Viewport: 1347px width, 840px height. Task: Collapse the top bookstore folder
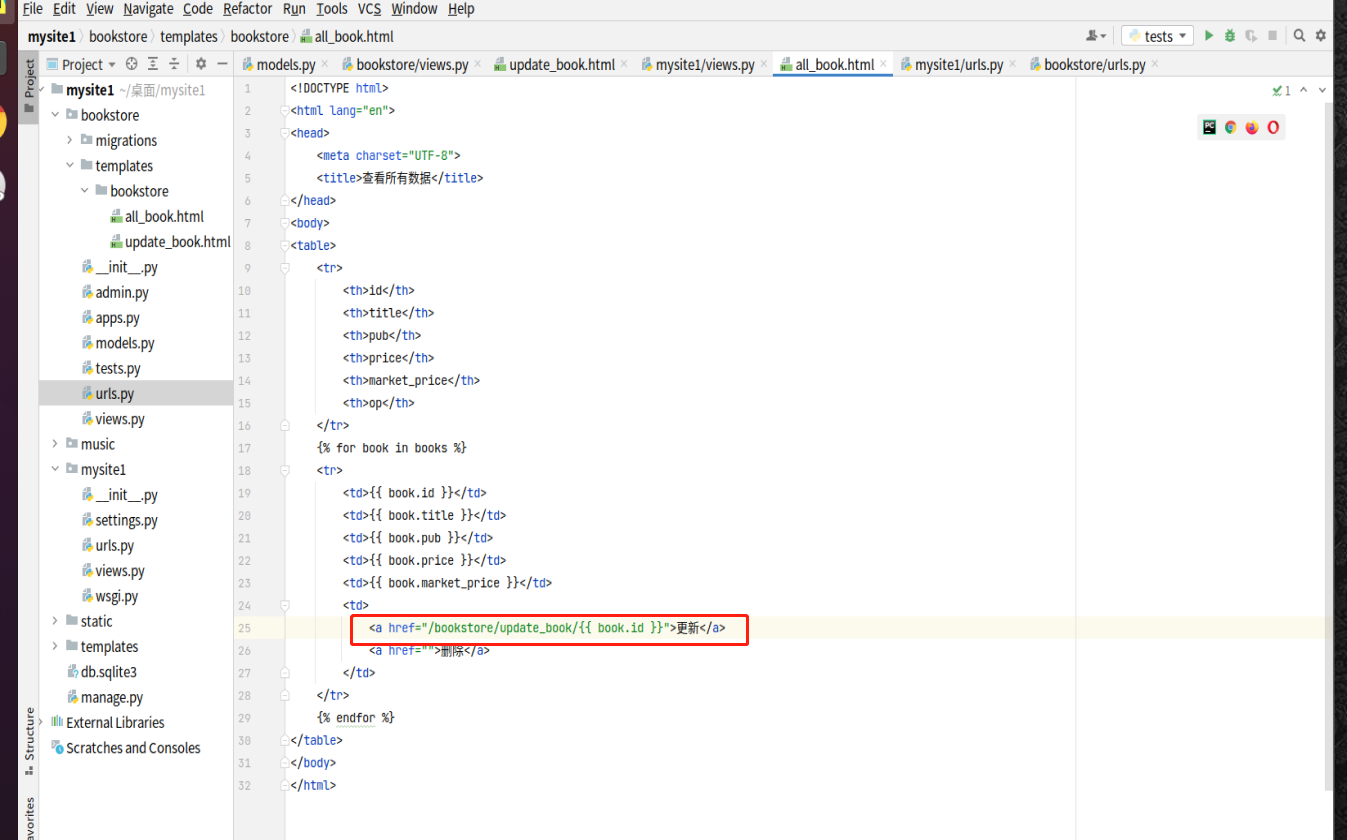(56, 115)
